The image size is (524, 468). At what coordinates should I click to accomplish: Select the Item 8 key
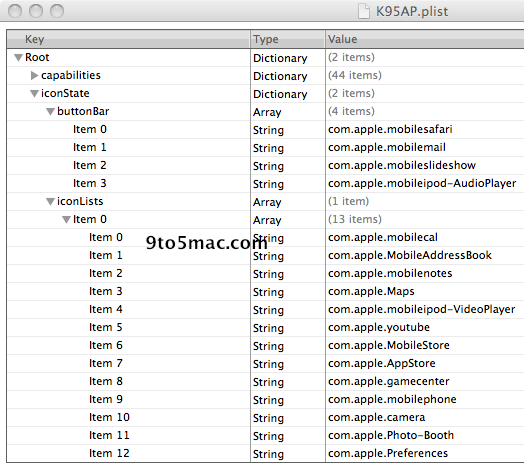tap(106, 381)
